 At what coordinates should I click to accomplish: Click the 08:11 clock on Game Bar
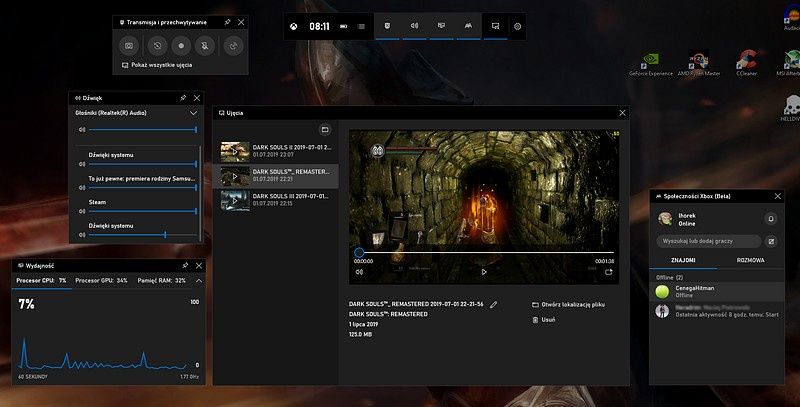(x=319, y=27)
